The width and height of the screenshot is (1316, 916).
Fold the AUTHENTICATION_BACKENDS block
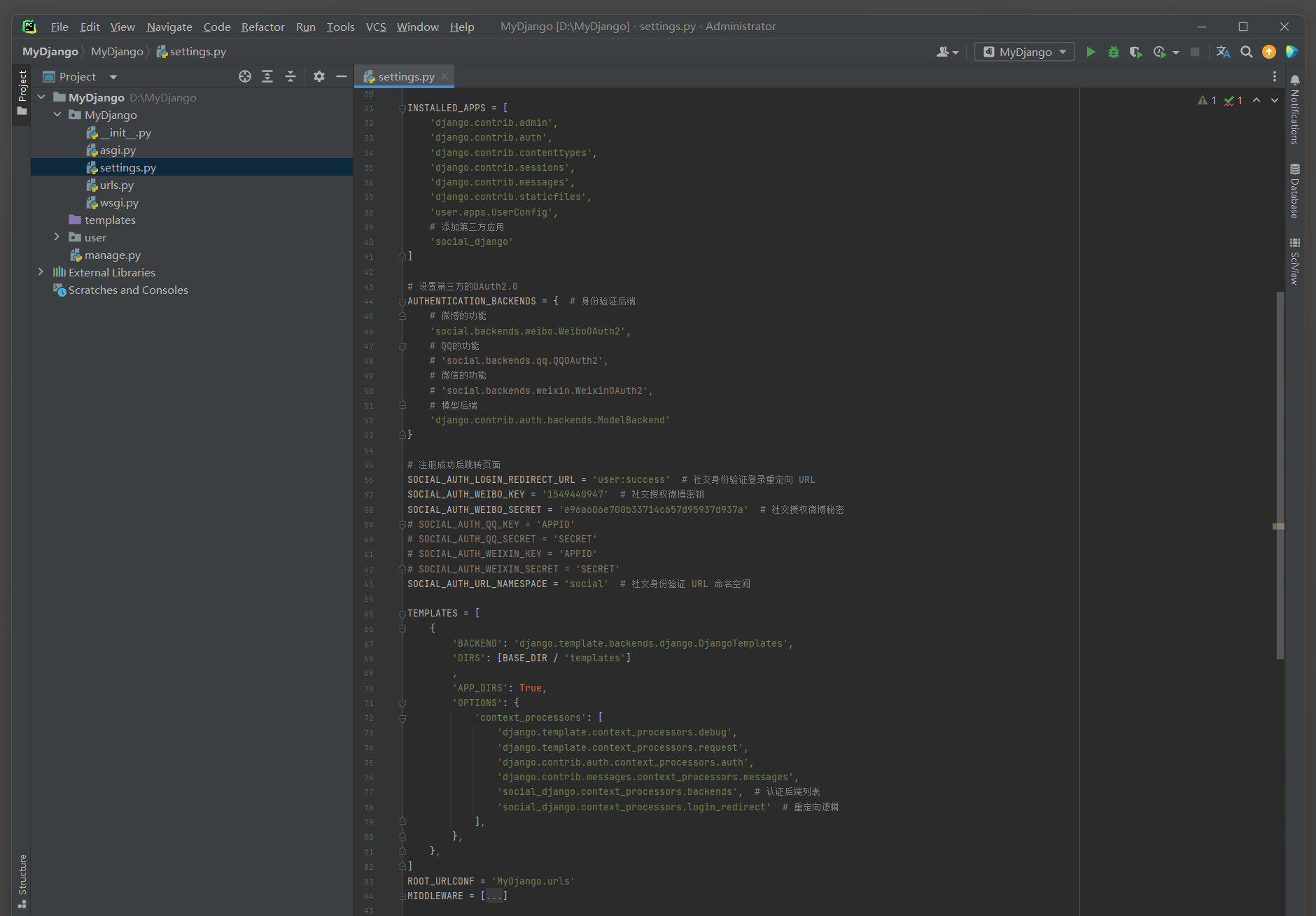pos(402,302)
